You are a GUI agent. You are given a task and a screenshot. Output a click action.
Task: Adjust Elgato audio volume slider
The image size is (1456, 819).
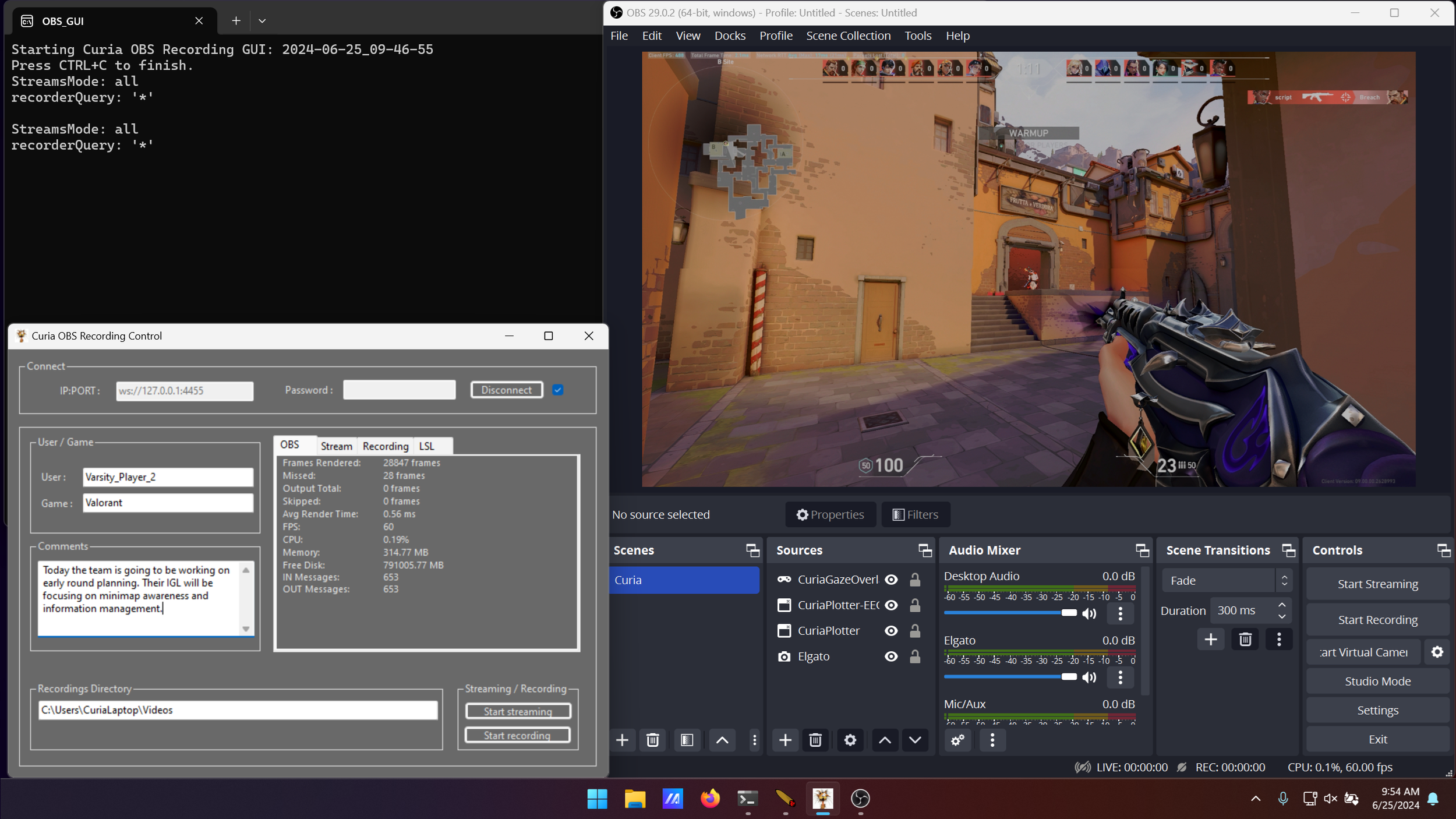coord(1010,676)
